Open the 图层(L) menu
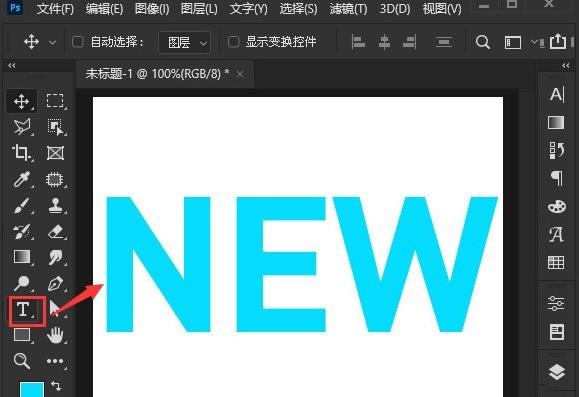 coord(199,8)
